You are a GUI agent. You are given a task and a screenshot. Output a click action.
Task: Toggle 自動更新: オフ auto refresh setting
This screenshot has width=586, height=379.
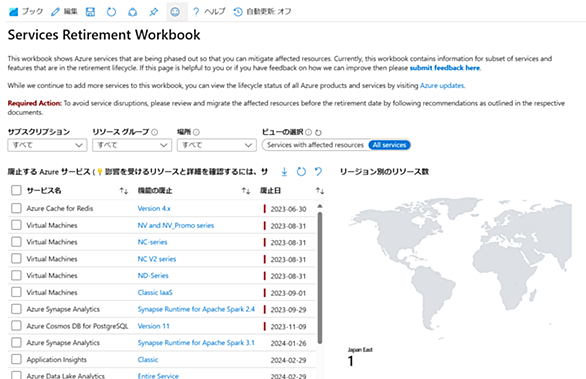pos(262,12)
